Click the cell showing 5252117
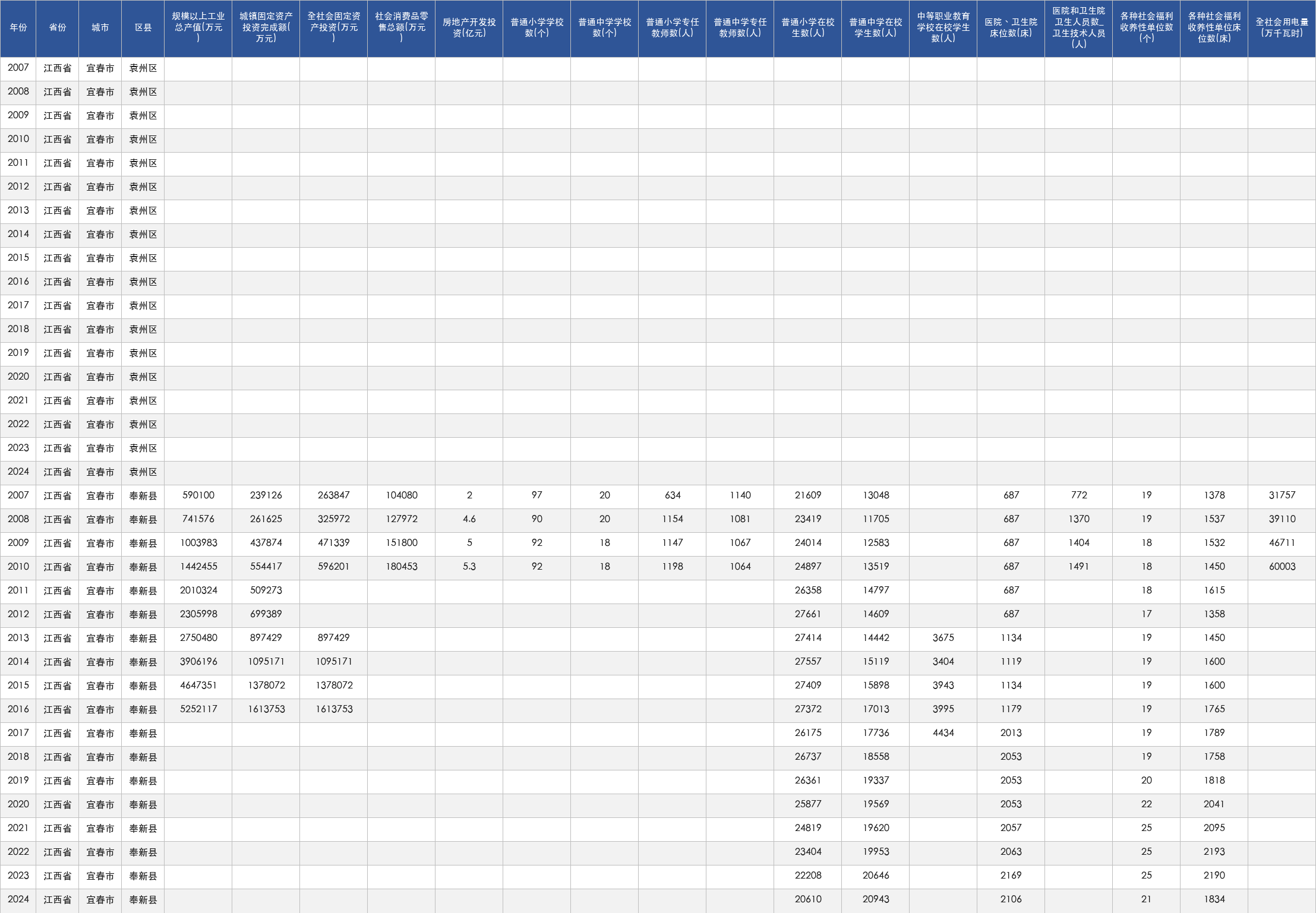This screenshot has height=913, width=1316. (x=198, y=709)
